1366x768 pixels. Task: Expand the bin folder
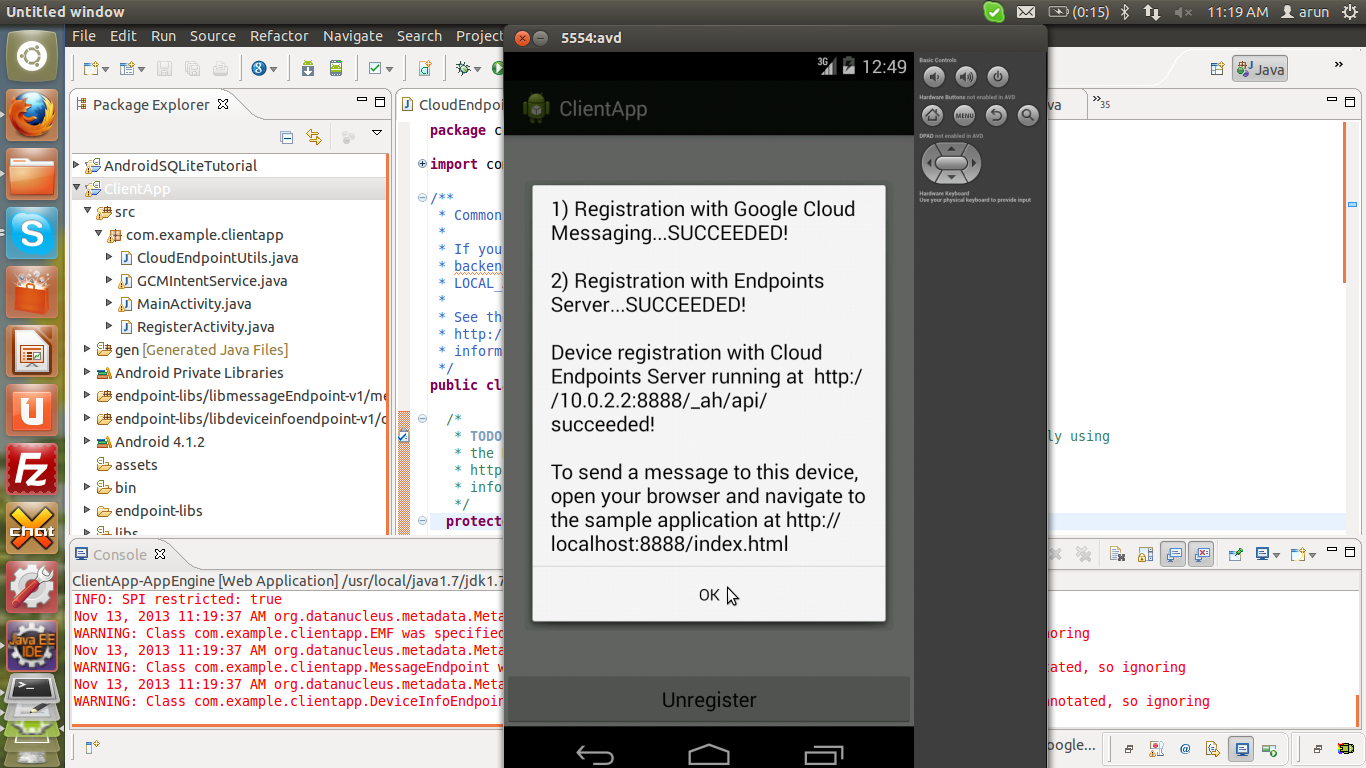[88, 488]
